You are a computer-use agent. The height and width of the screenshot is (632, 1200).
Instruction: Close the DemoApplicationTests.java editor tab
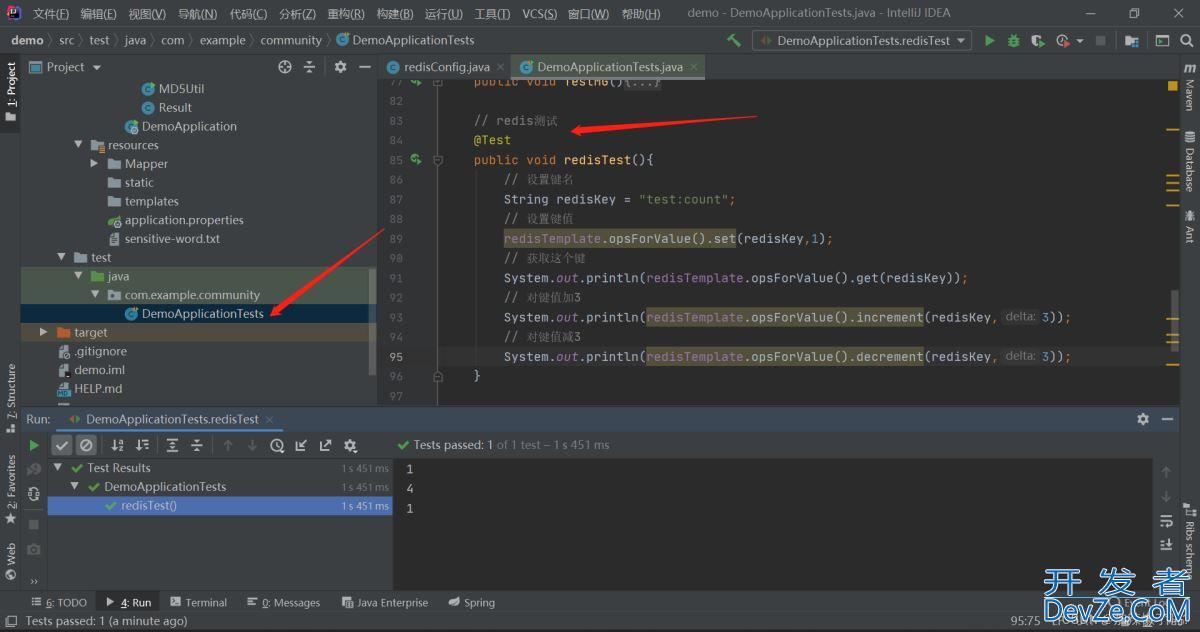(x=692, y=67)
